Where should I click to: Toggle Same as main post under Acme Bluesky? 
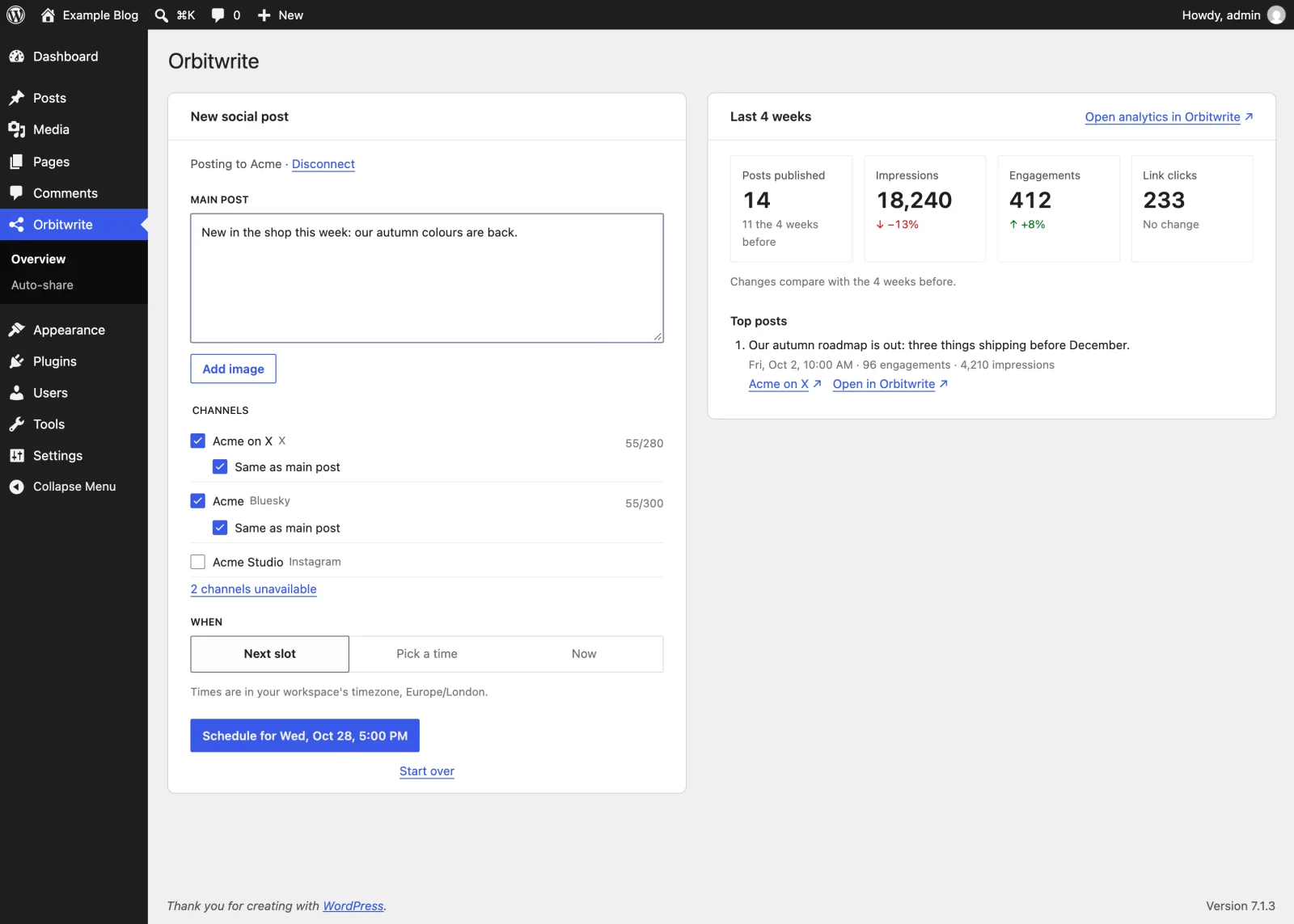pyautogui.click(x=220, y=527)
